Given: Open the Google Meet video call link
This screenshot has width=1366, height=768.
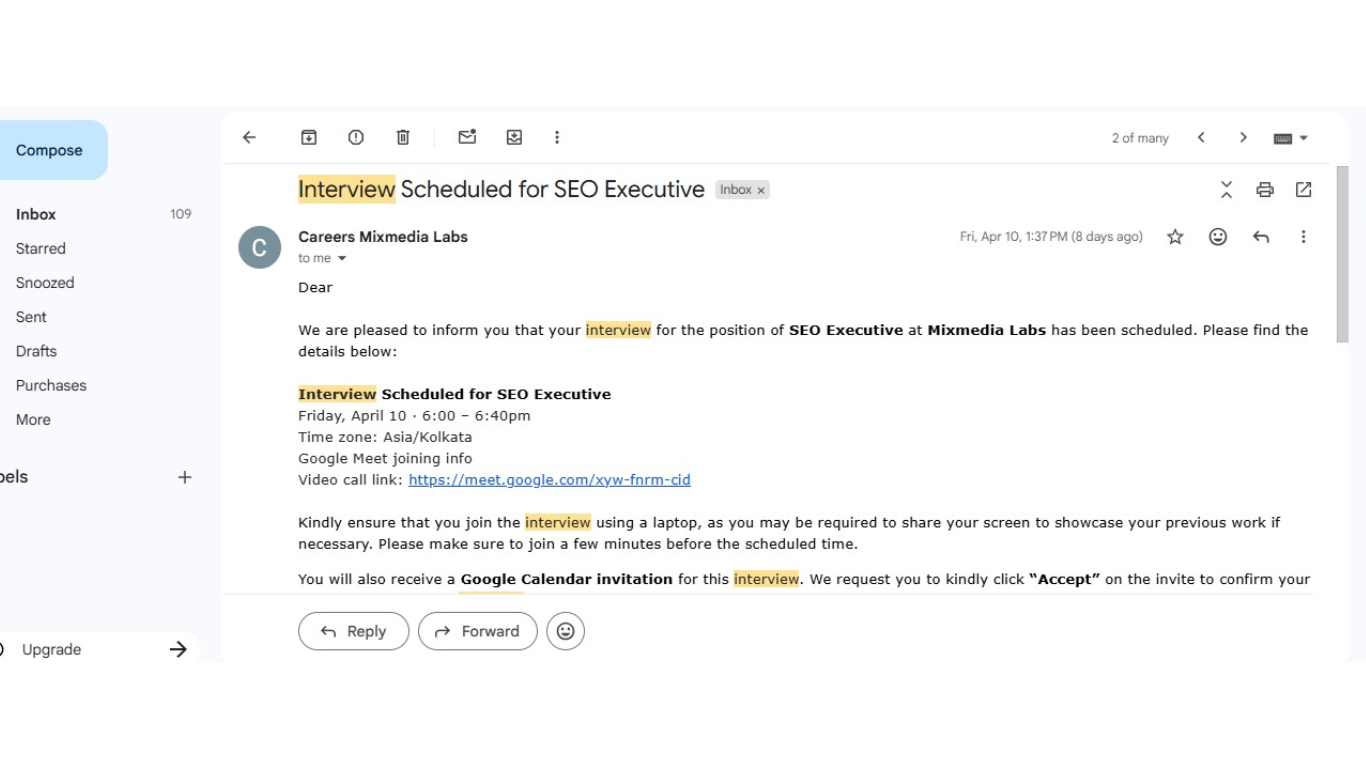Looking at the screenshot, I should [550, 480].
